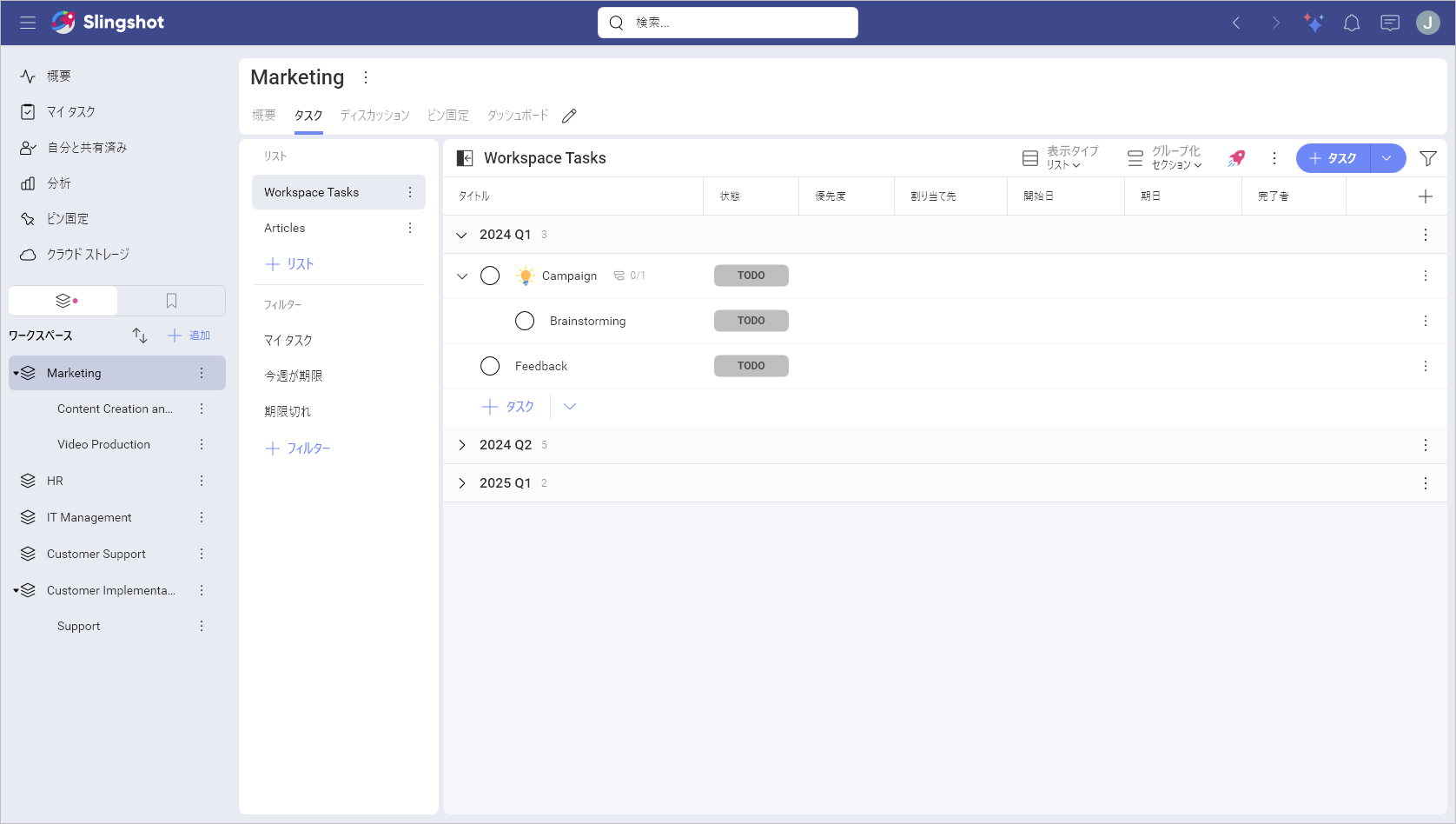The height and width of the screenshot is (824, 1456).
Task: Add a new filter with フィルター
Action: tap(298, 449)
